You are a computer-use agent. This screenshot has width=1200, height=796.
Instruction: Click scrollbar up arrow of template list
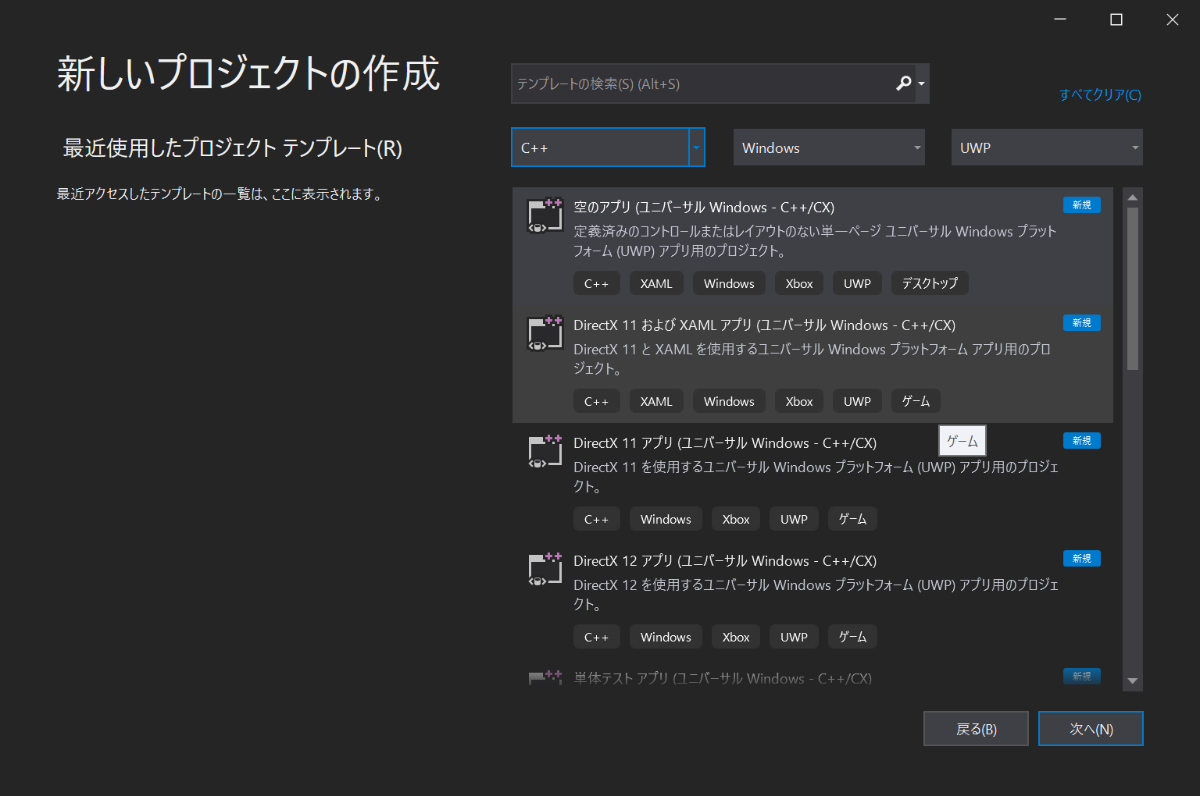point(1133,196)
